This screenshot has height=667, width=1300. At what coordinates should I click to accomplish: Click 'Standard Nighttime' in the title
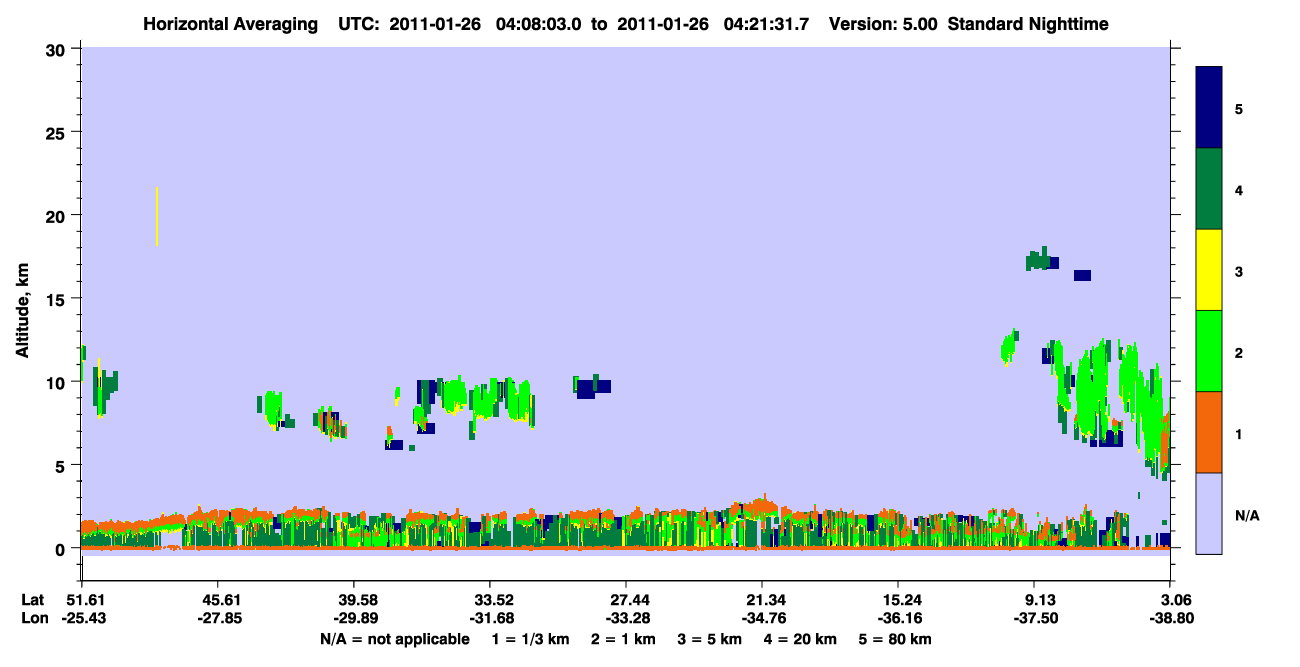(1028, 23)
